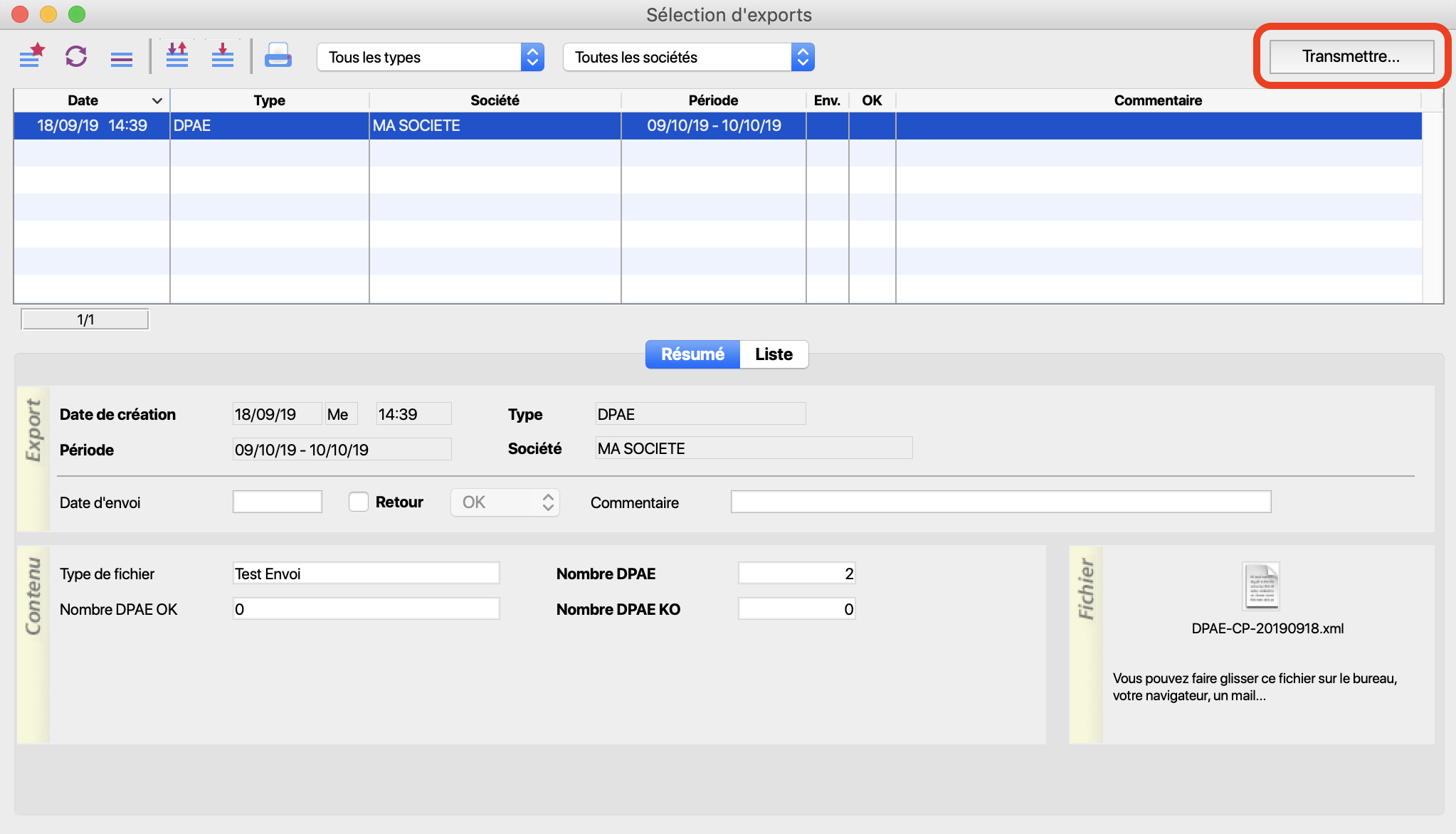The image size is (1456, 834).
Task: Click the Type DPAE field in Export section
Action: point(701,414)
